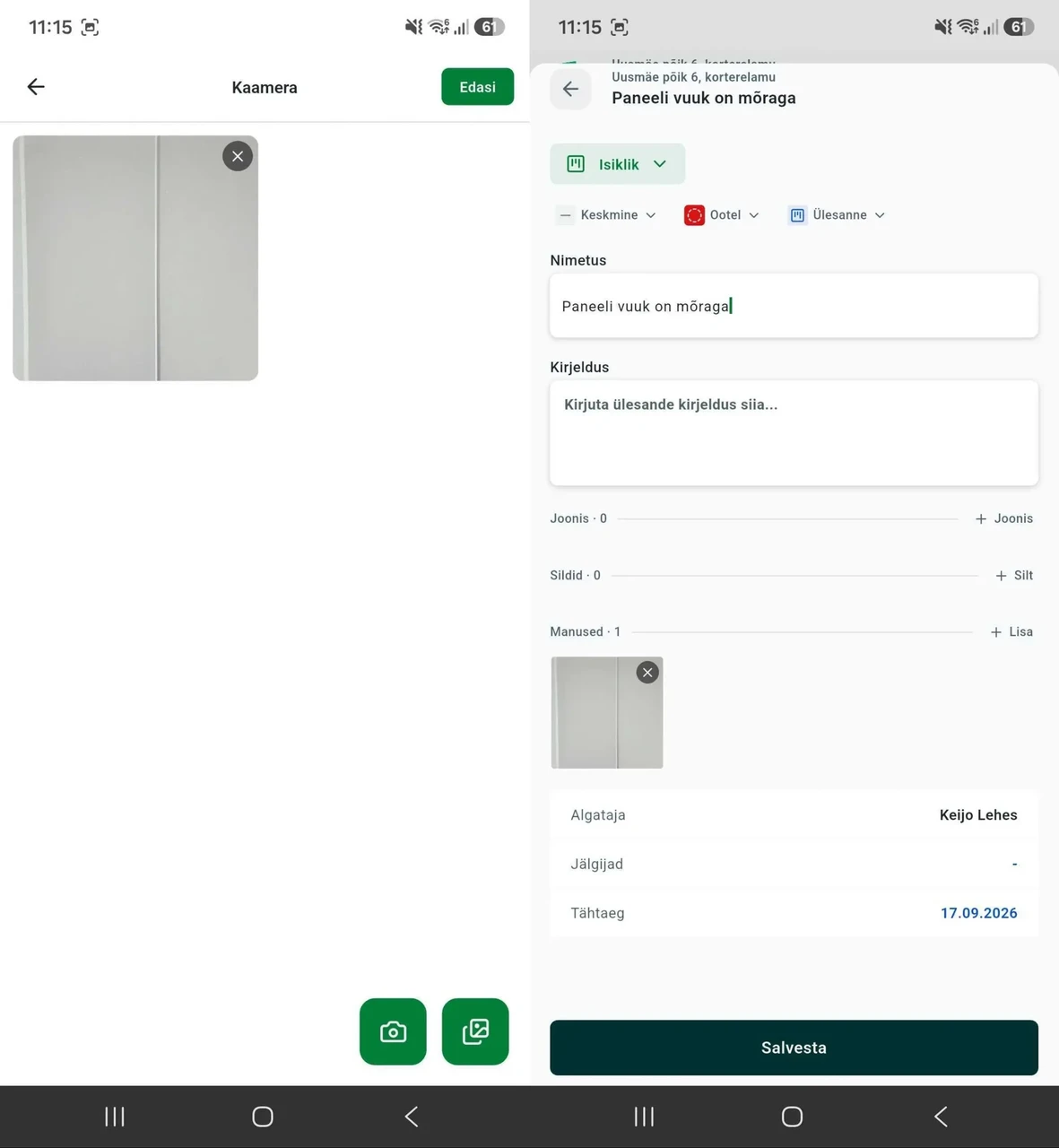
Task: Open the Ülesanne type dropdown
Action: (x=837, y=215)
